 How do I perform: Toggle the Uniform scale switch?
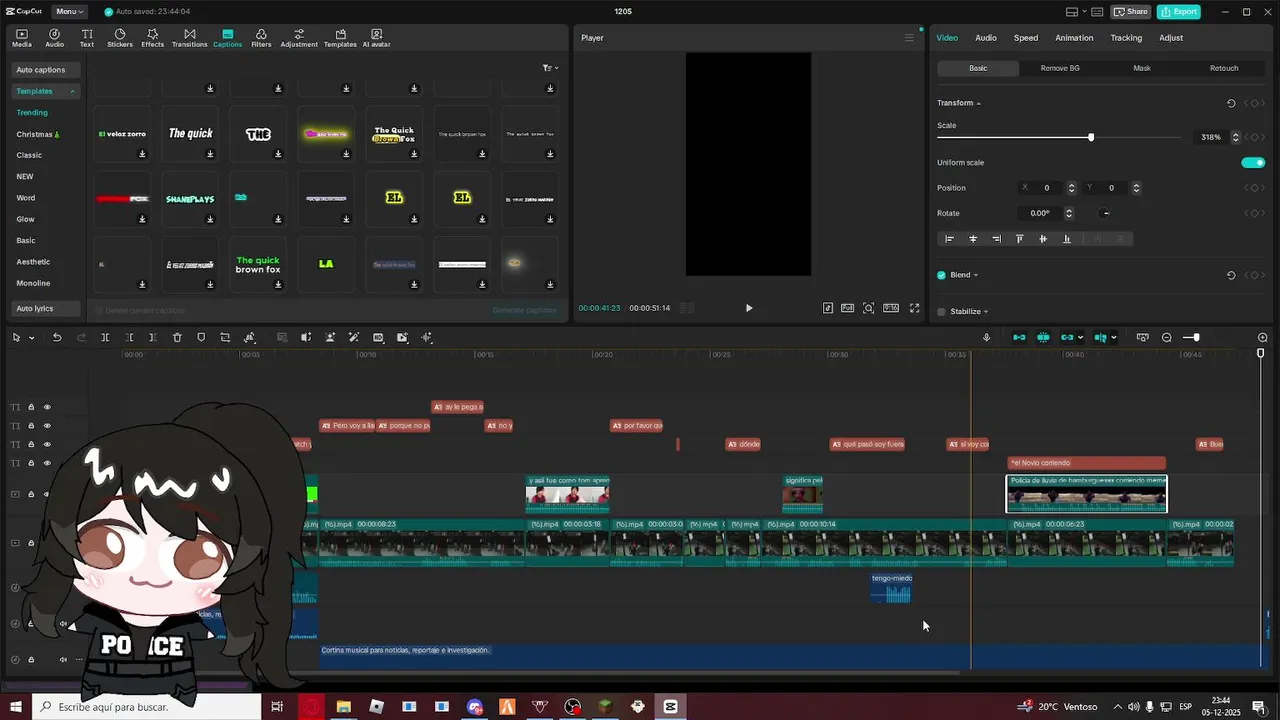click(1253, 162)
